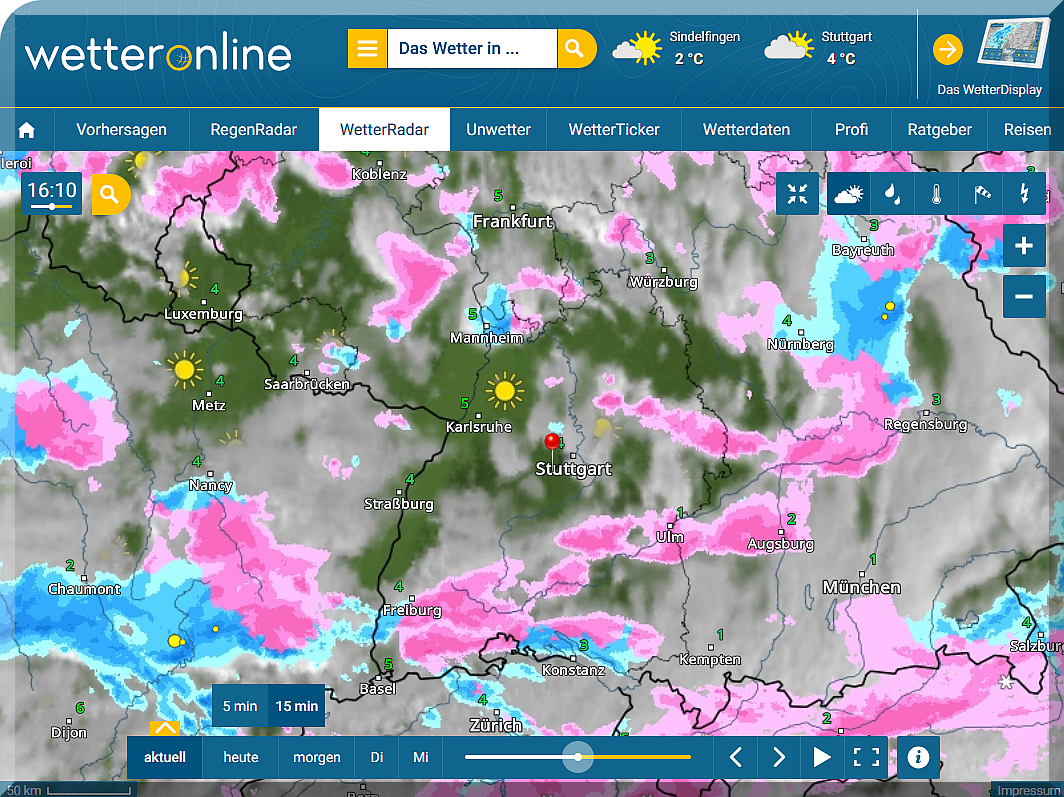Select the precipitation raindrops layer

click(x=891, y=194)
